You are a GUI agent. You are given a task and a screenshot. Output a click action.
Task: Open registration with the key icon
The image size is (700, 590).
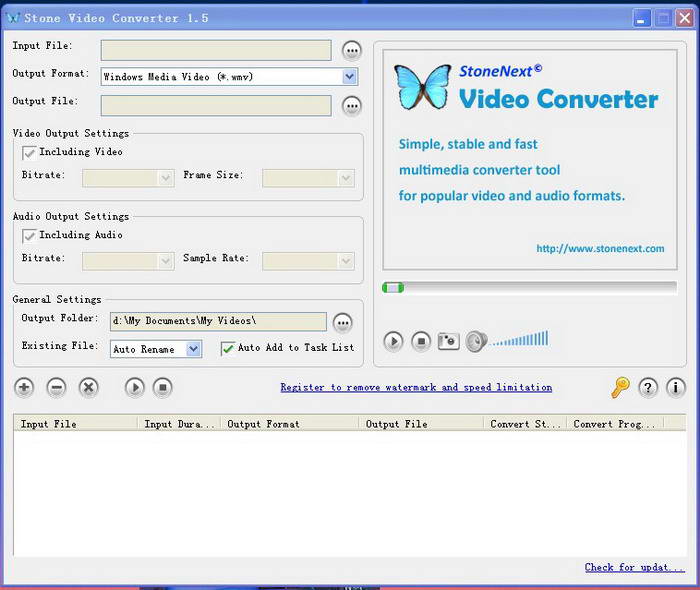click(x=620, y=387)
